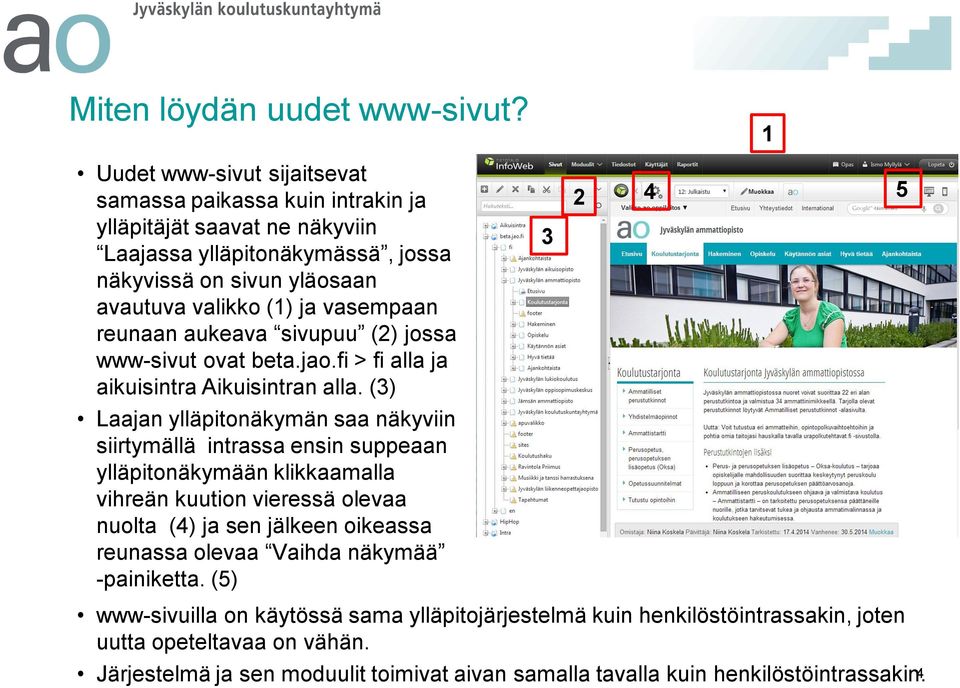The height and width of the screenshot is (688, 960).
Task: Click the folder icon beside Ravintola Priimus
Action: click(x=514, y=467)
